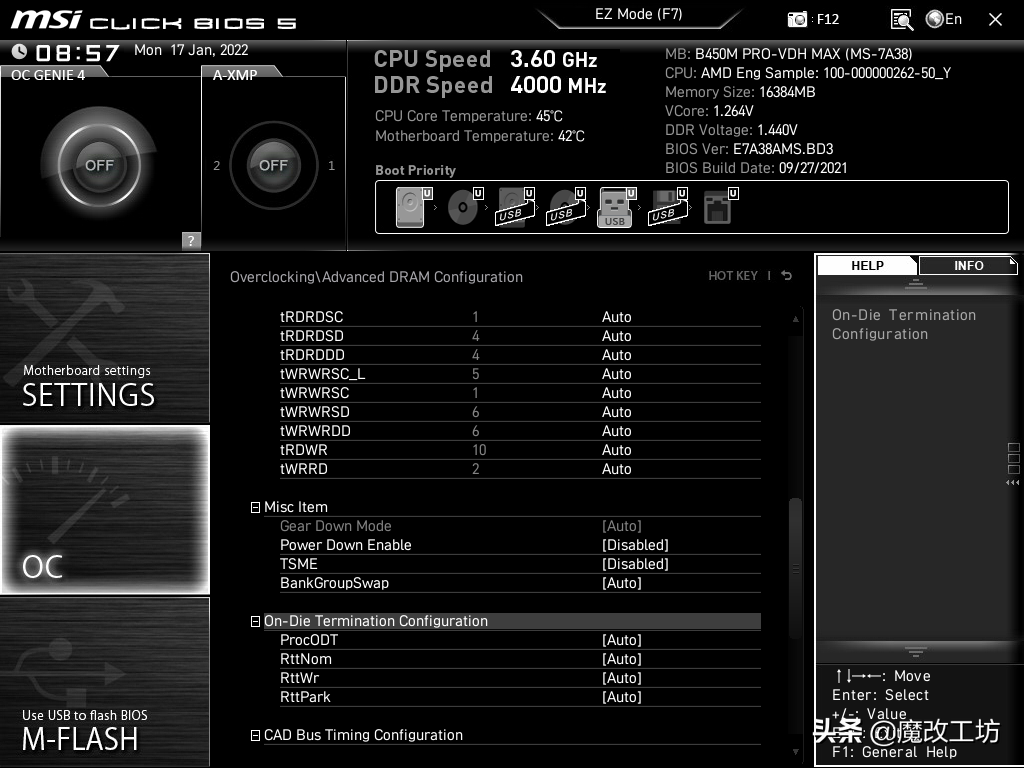Viewport: 1024px width, 768px height.
Task: Click the clock icon beside the time
Action: pyautogui.click(x=20, y=51)
